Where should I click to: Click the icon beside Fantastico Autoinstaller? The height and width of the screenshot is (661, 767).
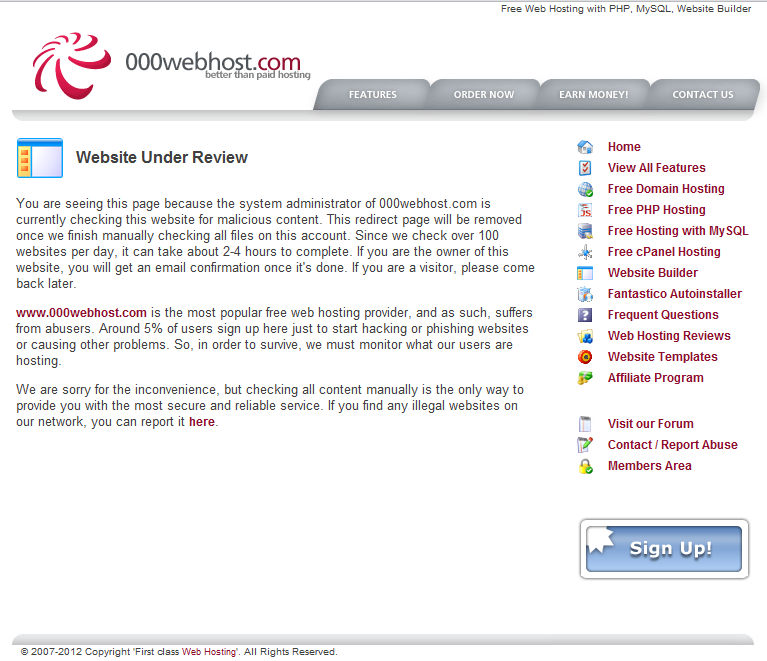[x=585, y=294]
